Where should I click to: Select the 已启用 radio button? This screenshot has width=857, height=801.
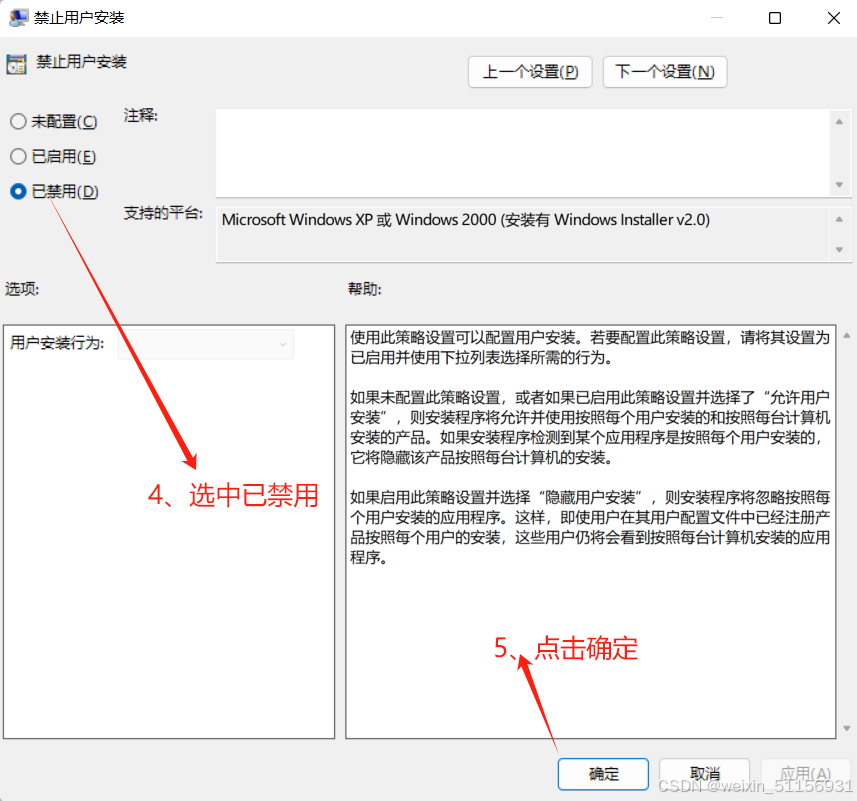pyautogui.click(x=18, y=156)
